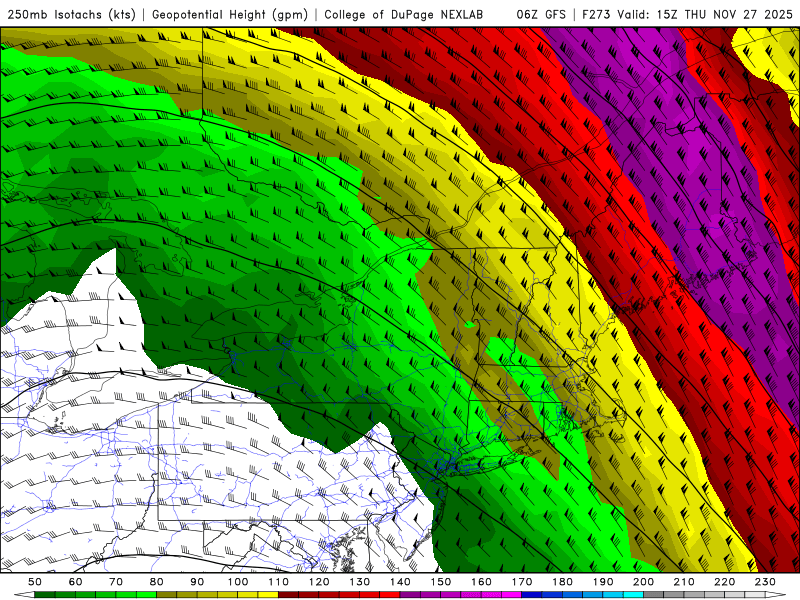The height and width of the screenshot is (600, 800).
Task: Click the 140 label on the color scale
Action: [400, 582]
